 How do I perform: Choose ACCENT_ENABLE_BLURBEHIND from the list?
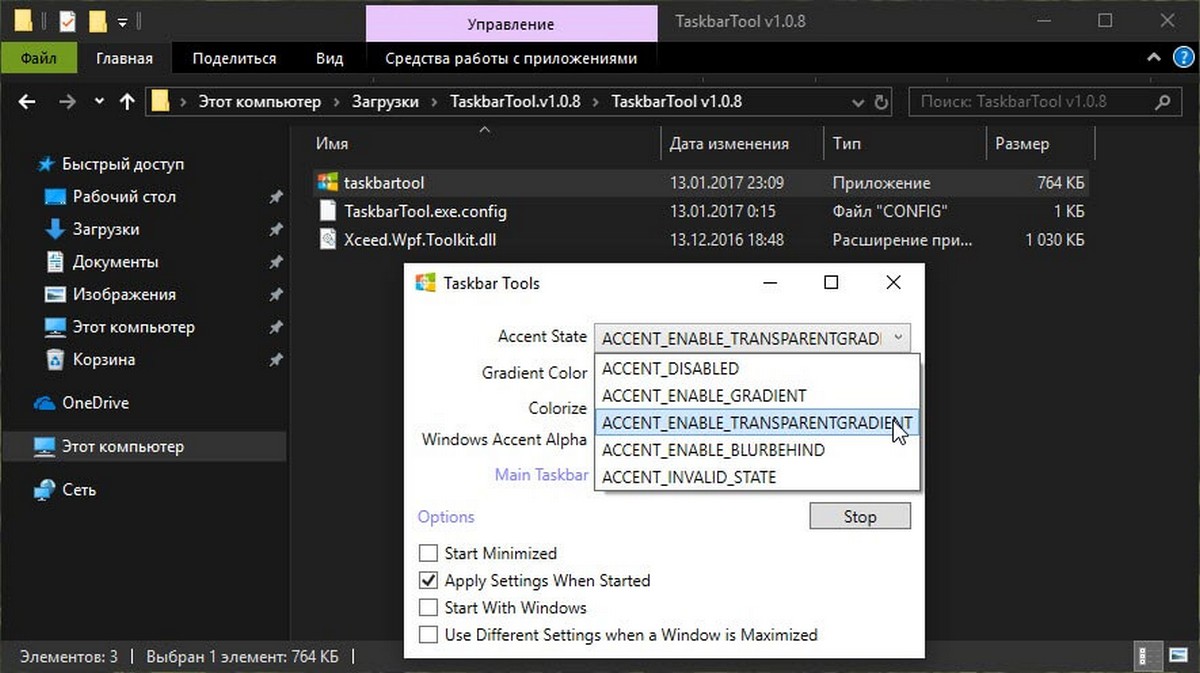coord(713,450)
